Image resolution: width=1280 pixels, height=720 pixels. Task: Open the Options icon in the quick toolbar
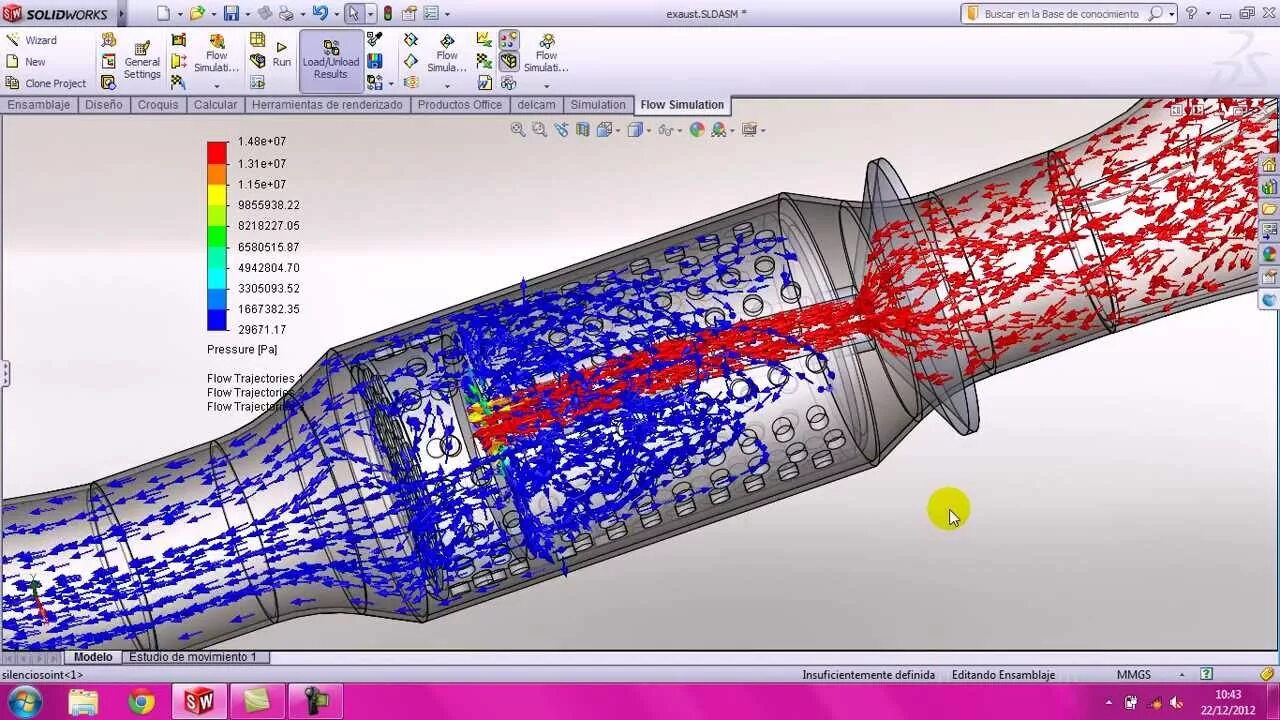pos(431,14)
